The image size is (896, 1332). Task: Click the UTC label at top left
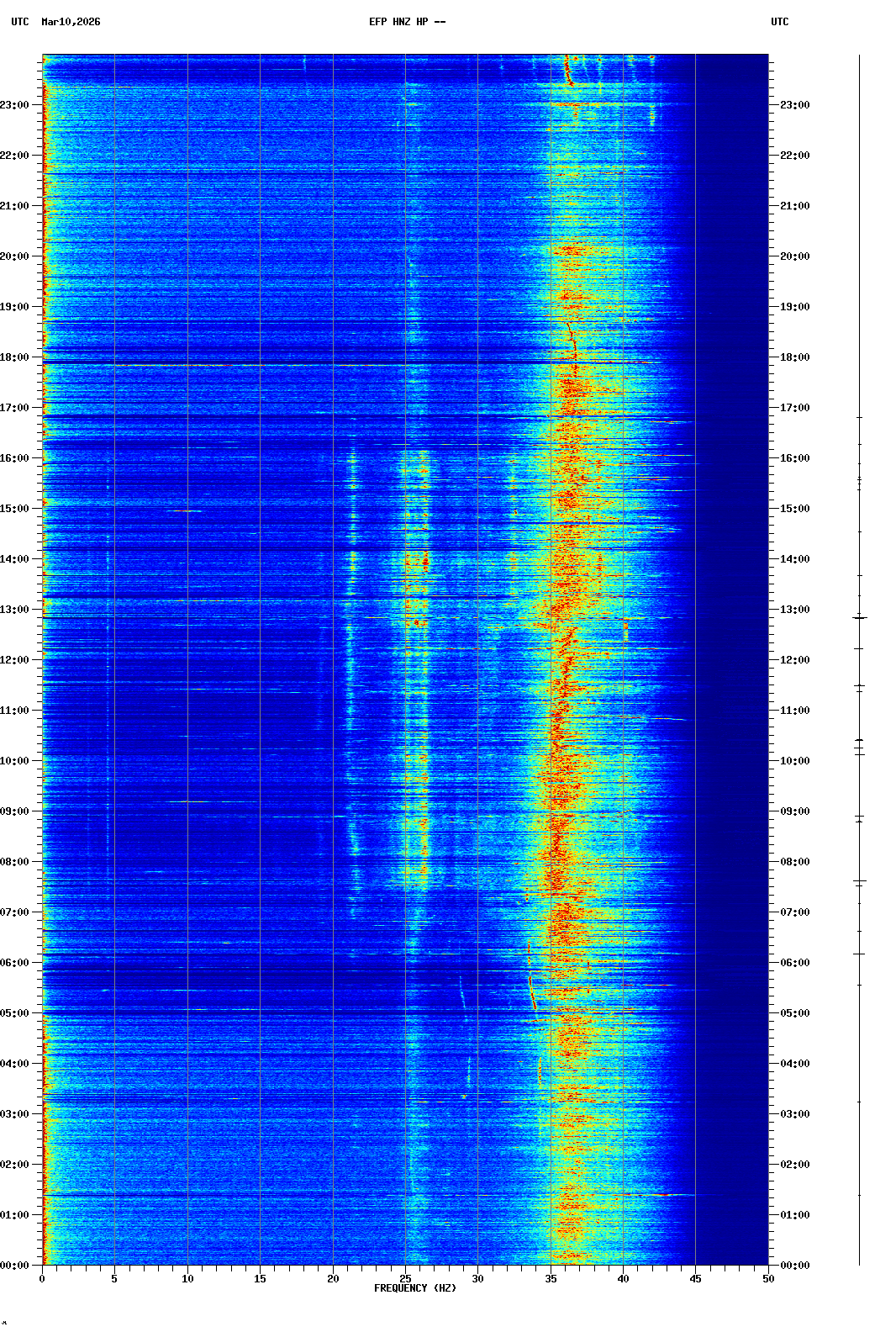19,22
